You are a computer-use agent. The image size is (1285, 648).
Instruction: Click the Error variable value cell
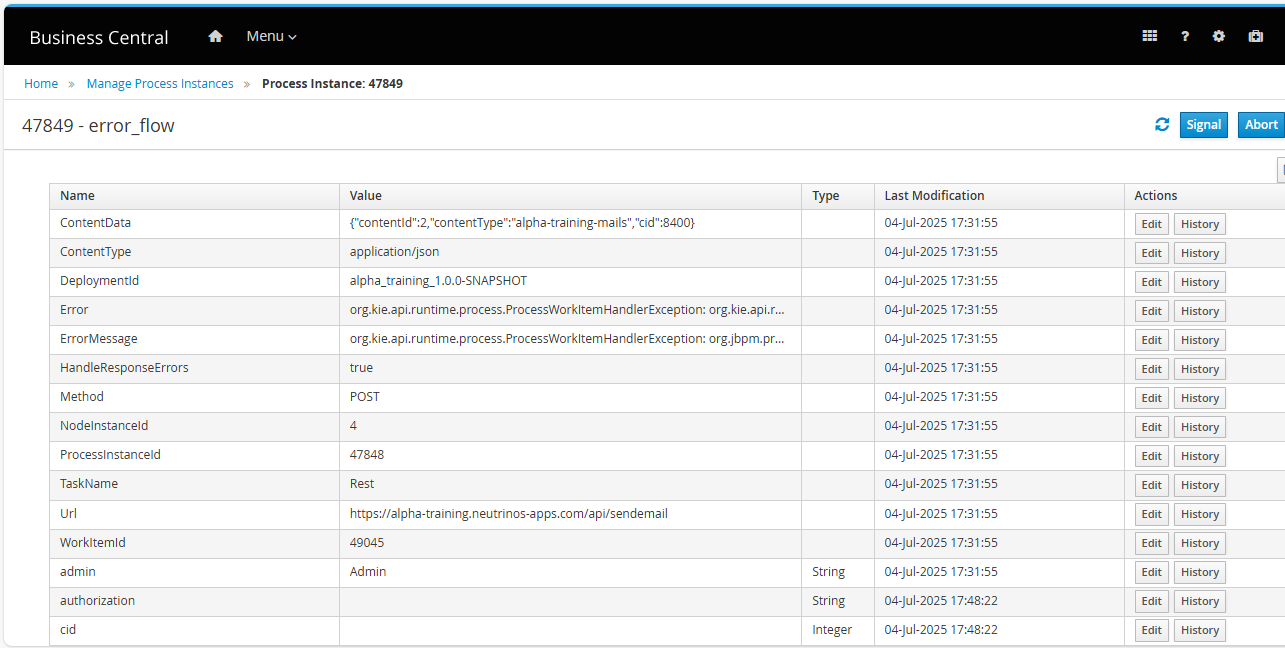[567, 310]
